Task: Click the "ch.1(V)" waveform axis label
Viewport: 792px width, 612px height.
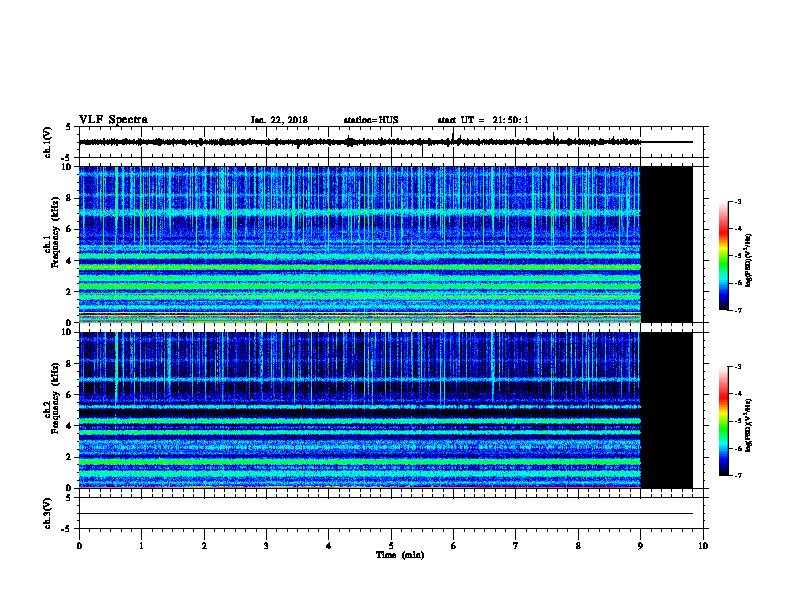Action: [x=47, y=142]
